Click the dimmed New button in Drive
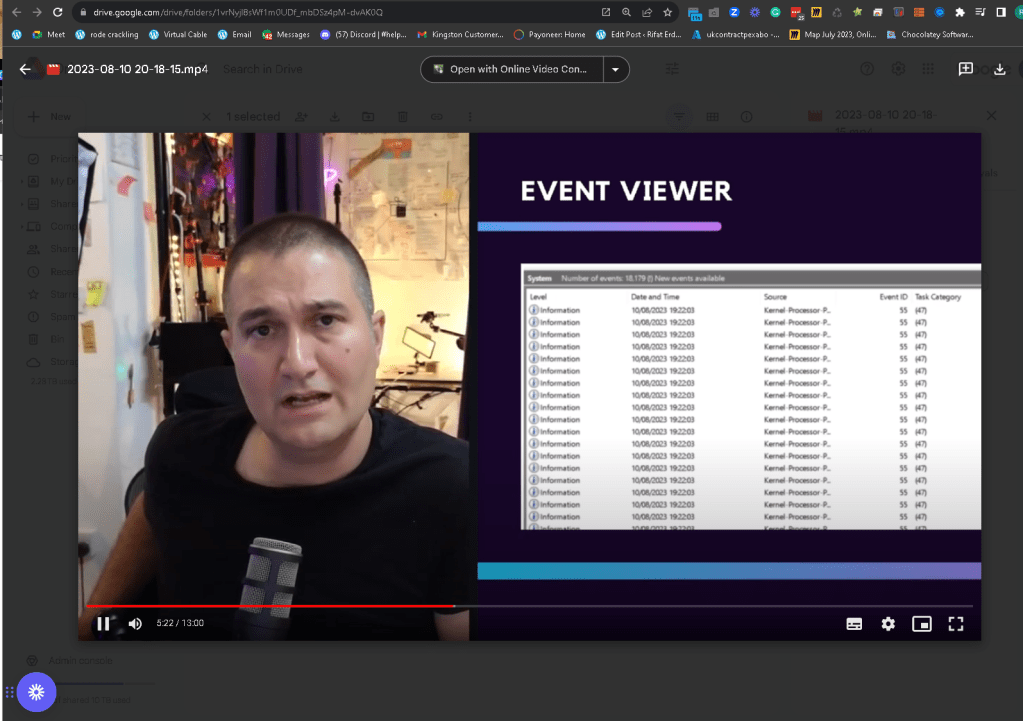1023x721 pixels. pyautogui.click(x=50, y=117)
